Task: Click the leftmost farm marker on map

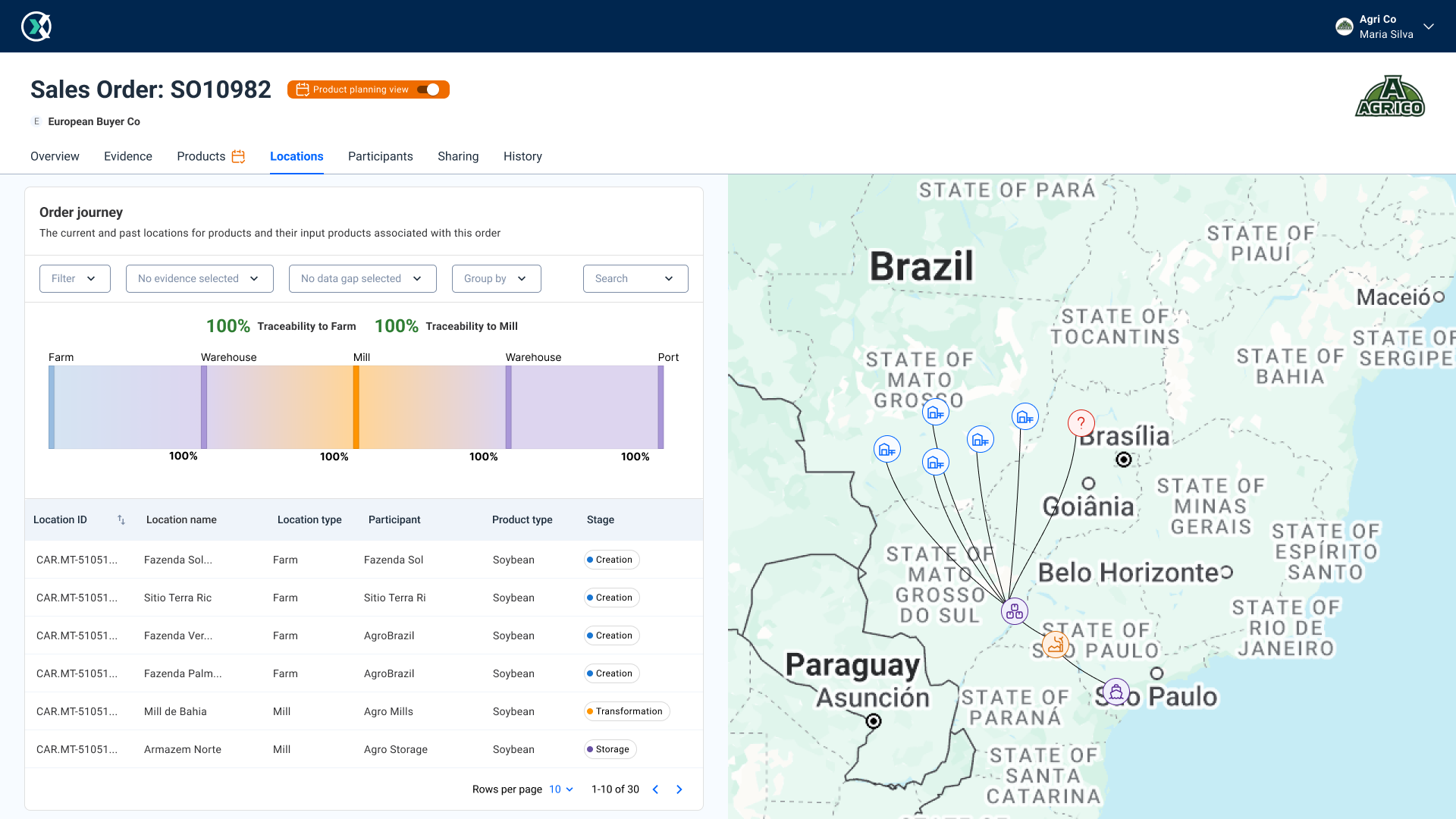Action: (x=887, y=450)
